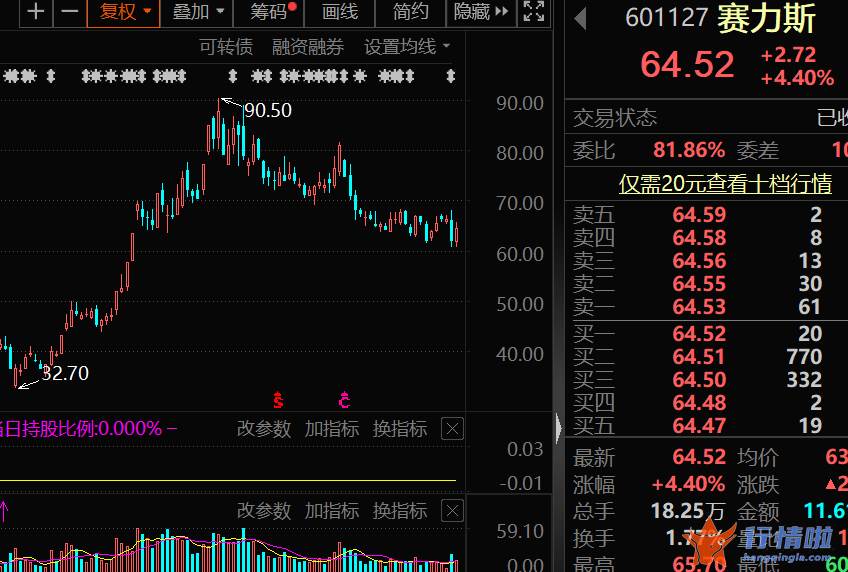Switch to 简约 simple mode
The width and height of the screenshot is (848, 572).
[x=410, y=11]
